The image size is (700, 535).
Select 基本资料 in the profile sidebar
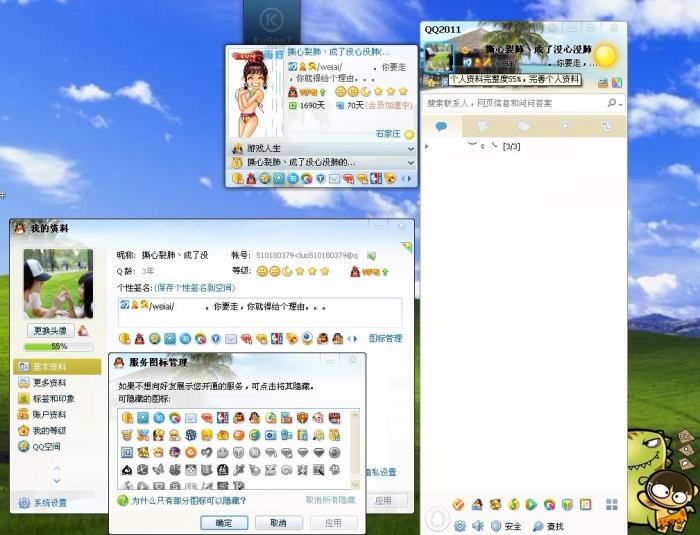tap(57, 367)
